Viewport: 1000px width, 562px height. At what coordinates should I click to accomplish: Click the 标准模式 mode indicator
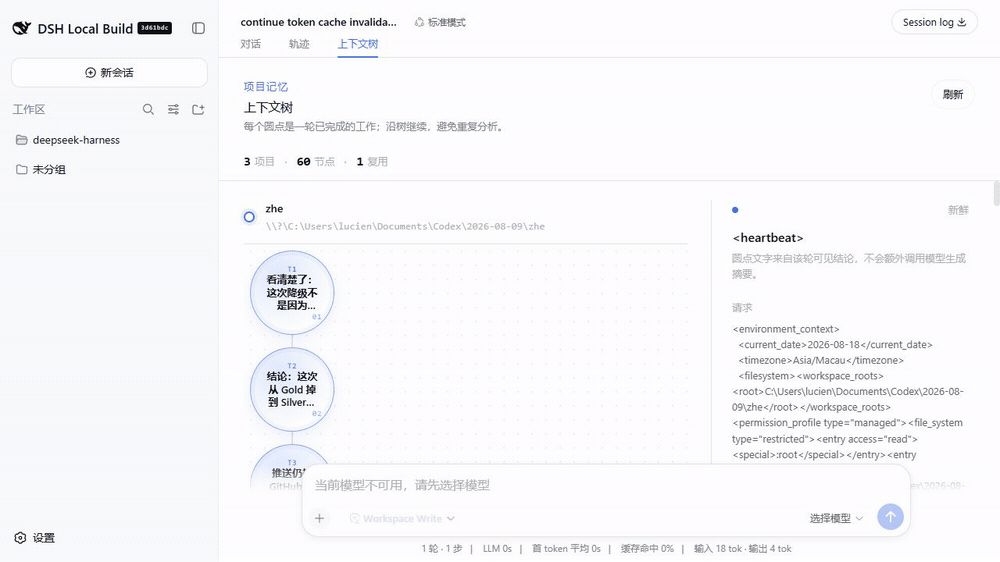click(440, 22)
